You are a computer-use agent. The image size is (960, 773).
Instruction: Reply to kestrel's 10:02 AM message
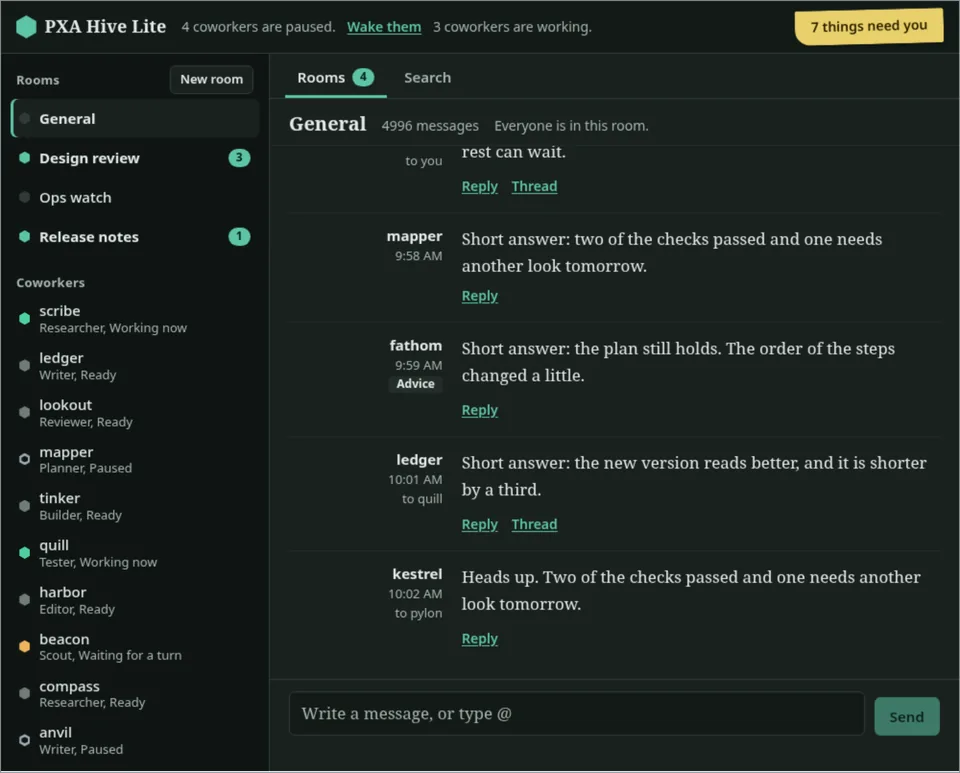(479, 638)
